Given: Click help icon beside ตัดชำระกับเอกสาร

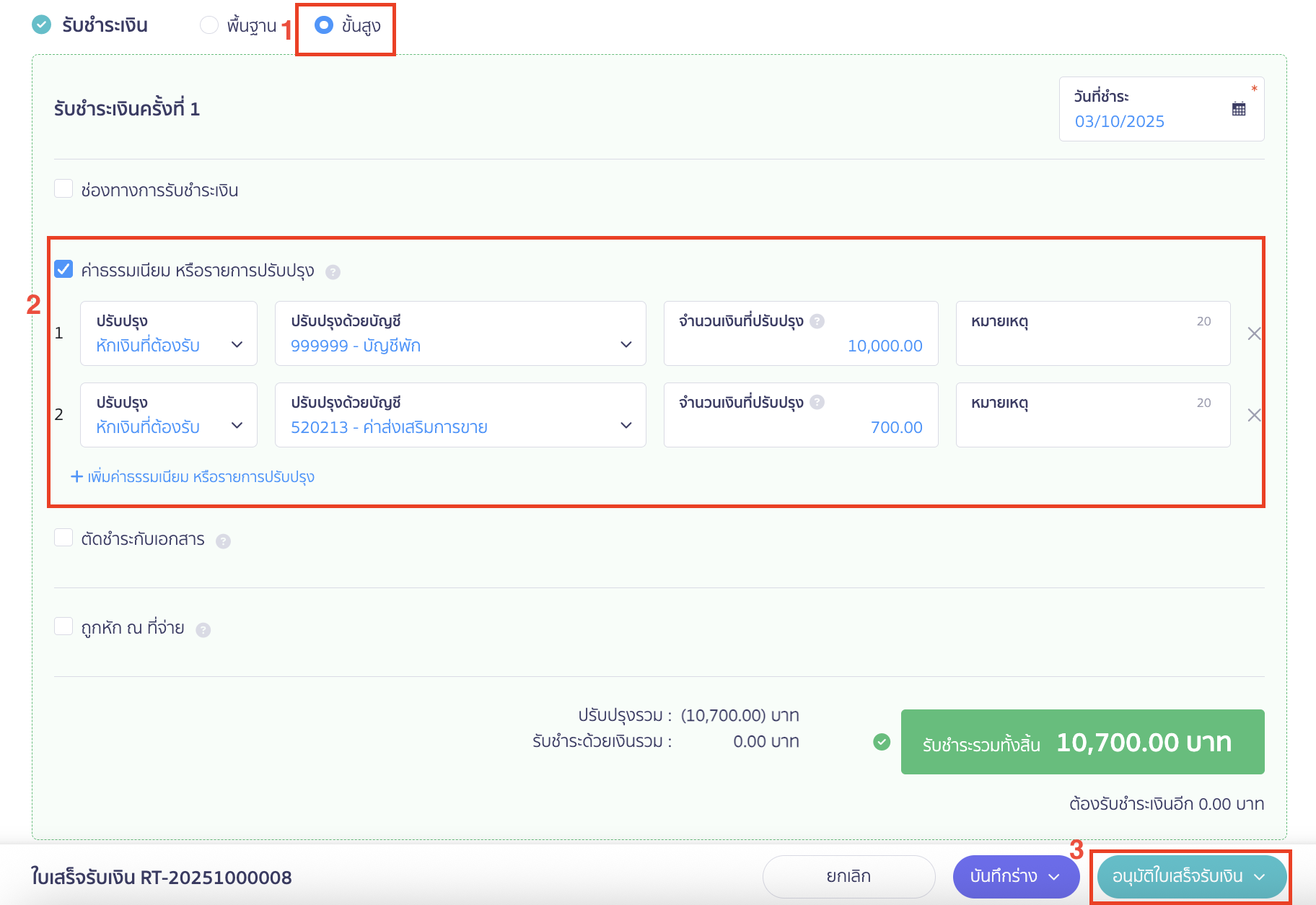Looking at the screenshot, I should [223, 541].
